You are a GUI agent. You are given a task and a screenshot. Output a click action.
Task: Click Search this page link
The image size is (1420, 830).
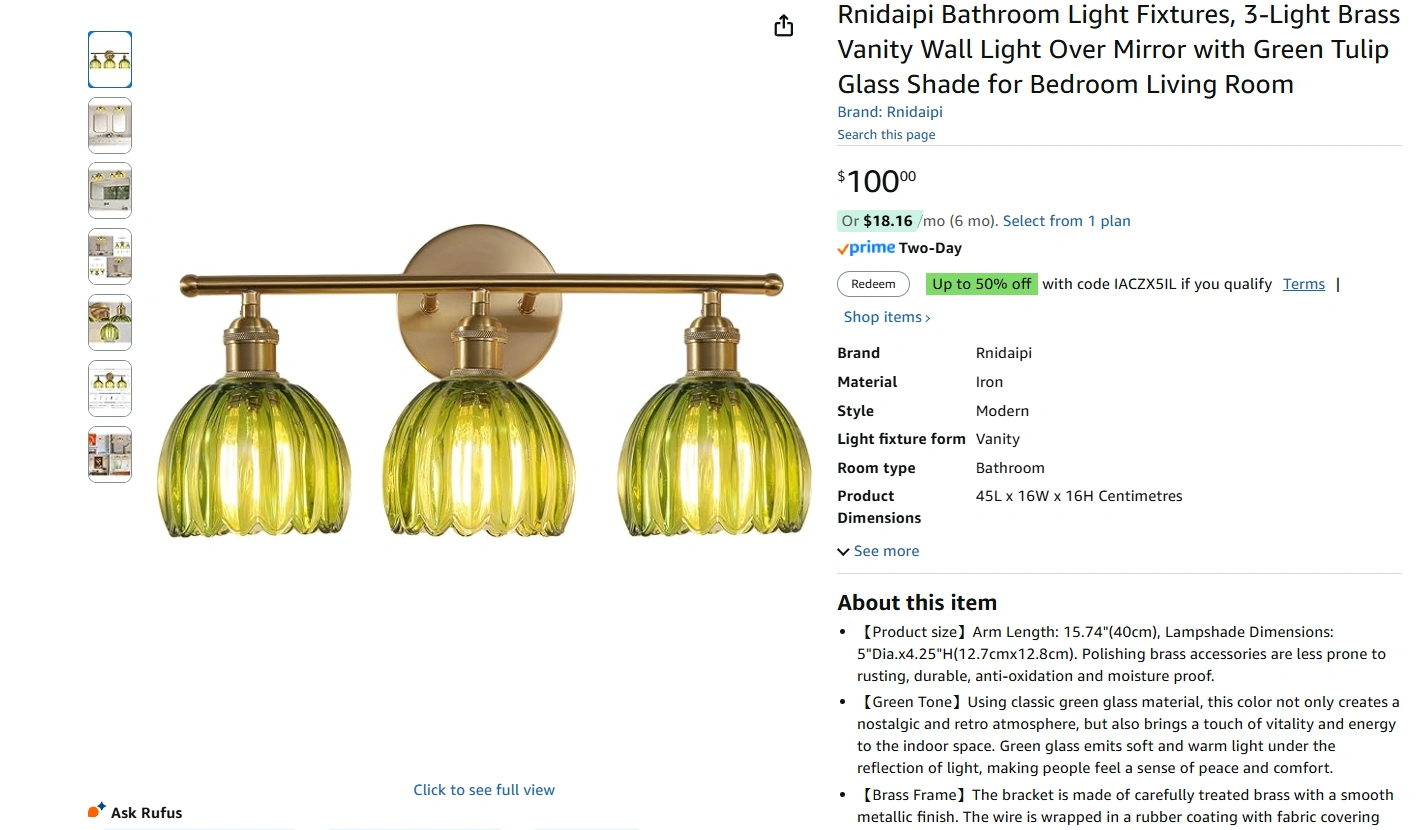886,135
